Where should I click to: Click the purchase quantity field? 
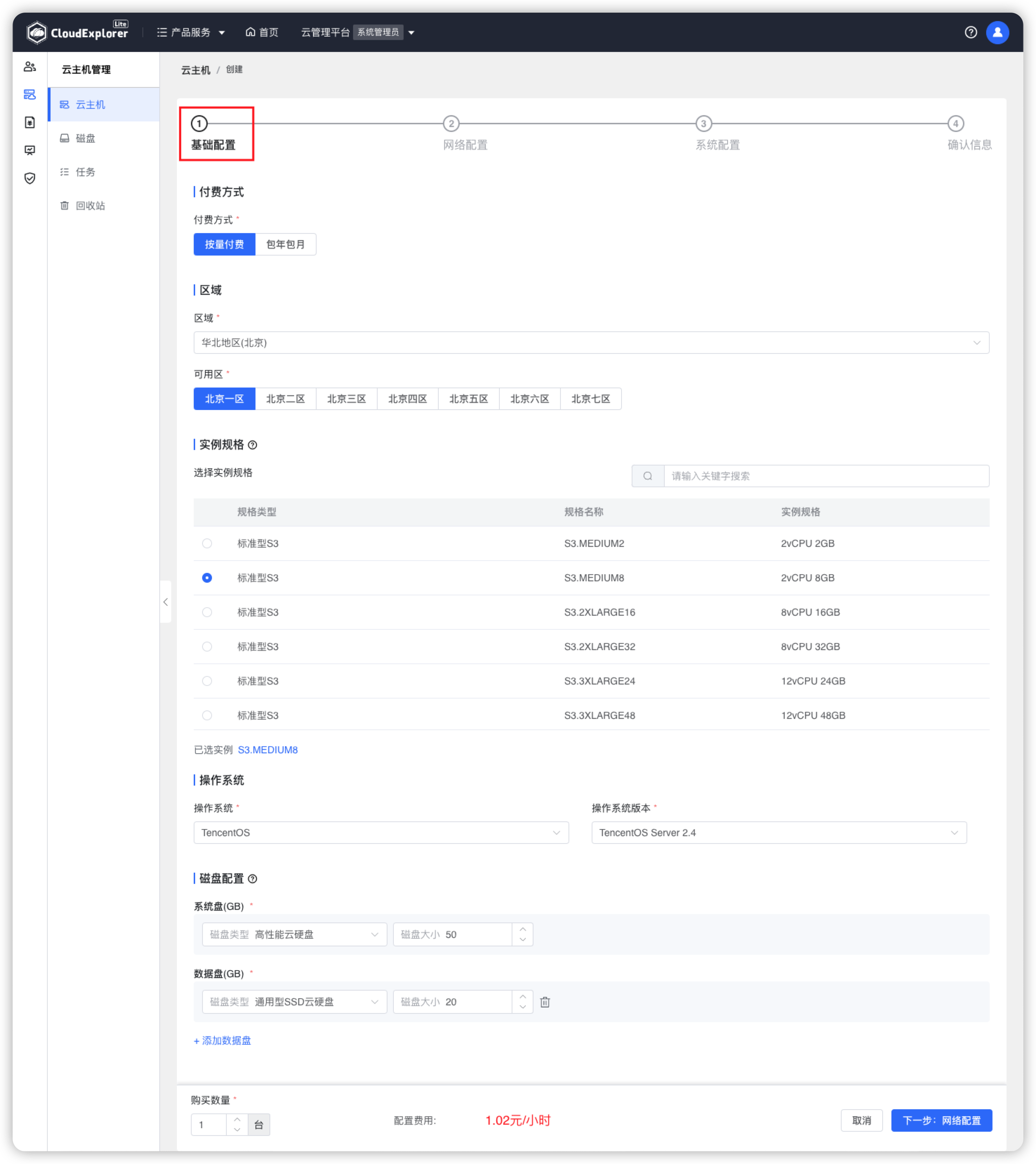point(208,1125)
